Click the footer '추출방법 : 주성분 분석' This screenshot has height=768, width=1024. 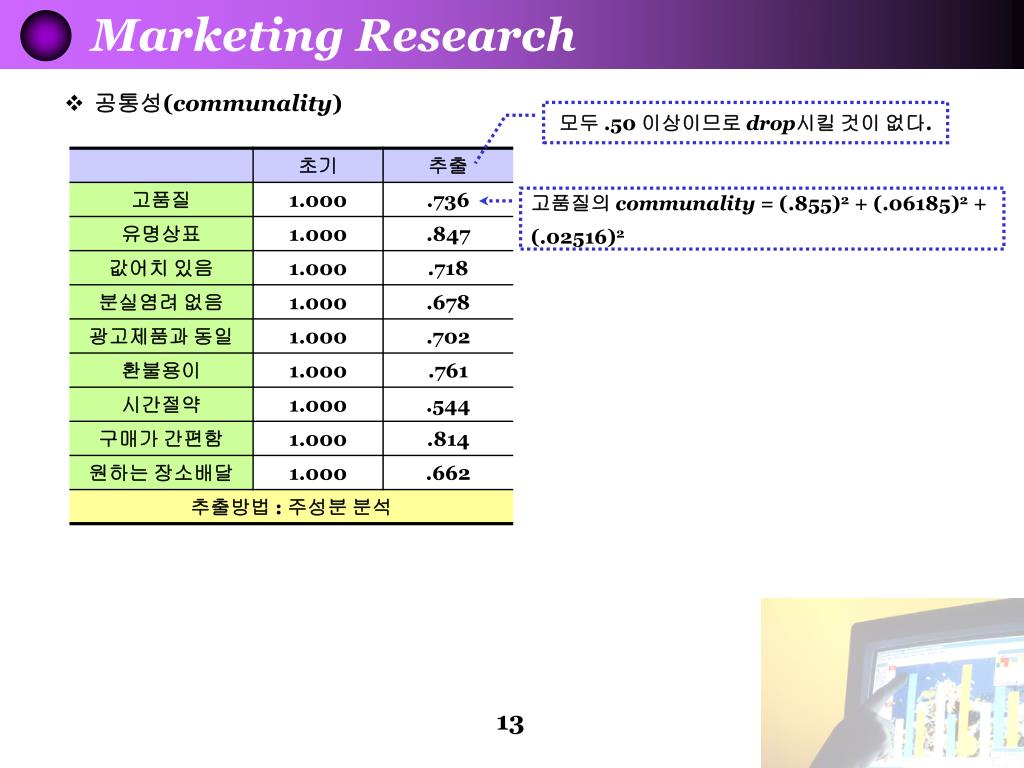(x=291, y=507)
